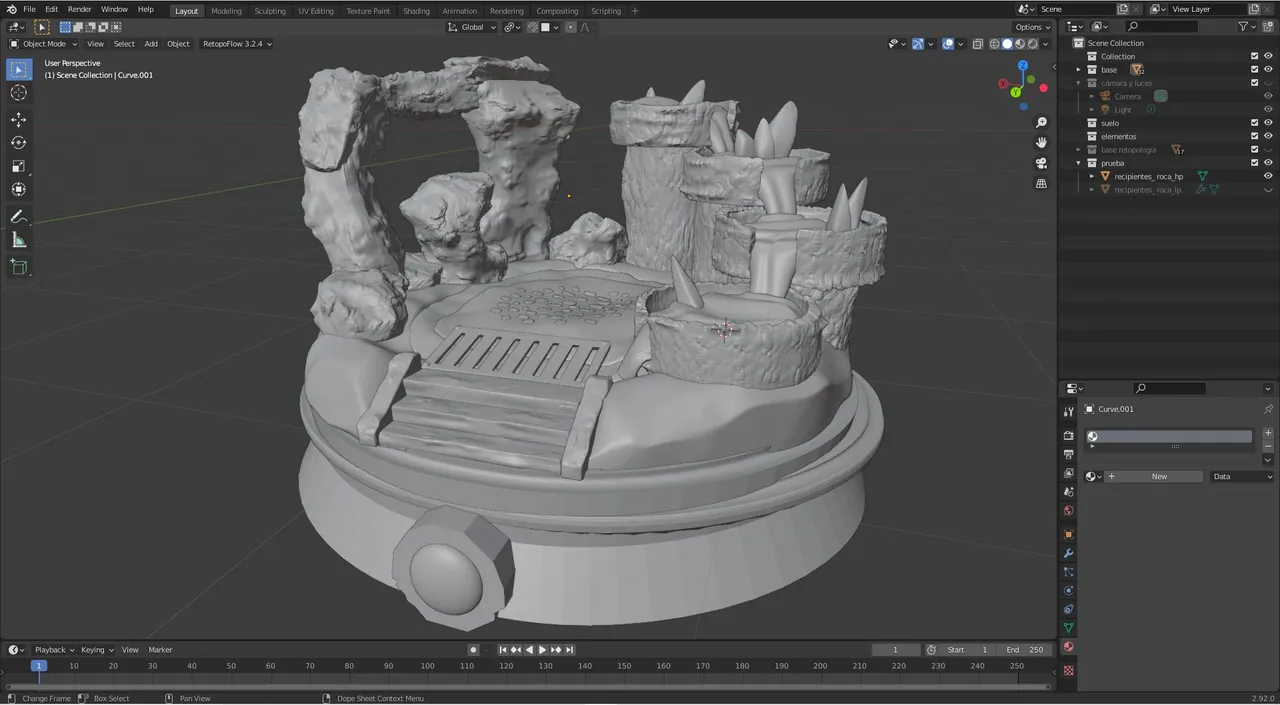
Task: Switch to the Sculpting workspace tab
Action: click(x=269, y=11)
